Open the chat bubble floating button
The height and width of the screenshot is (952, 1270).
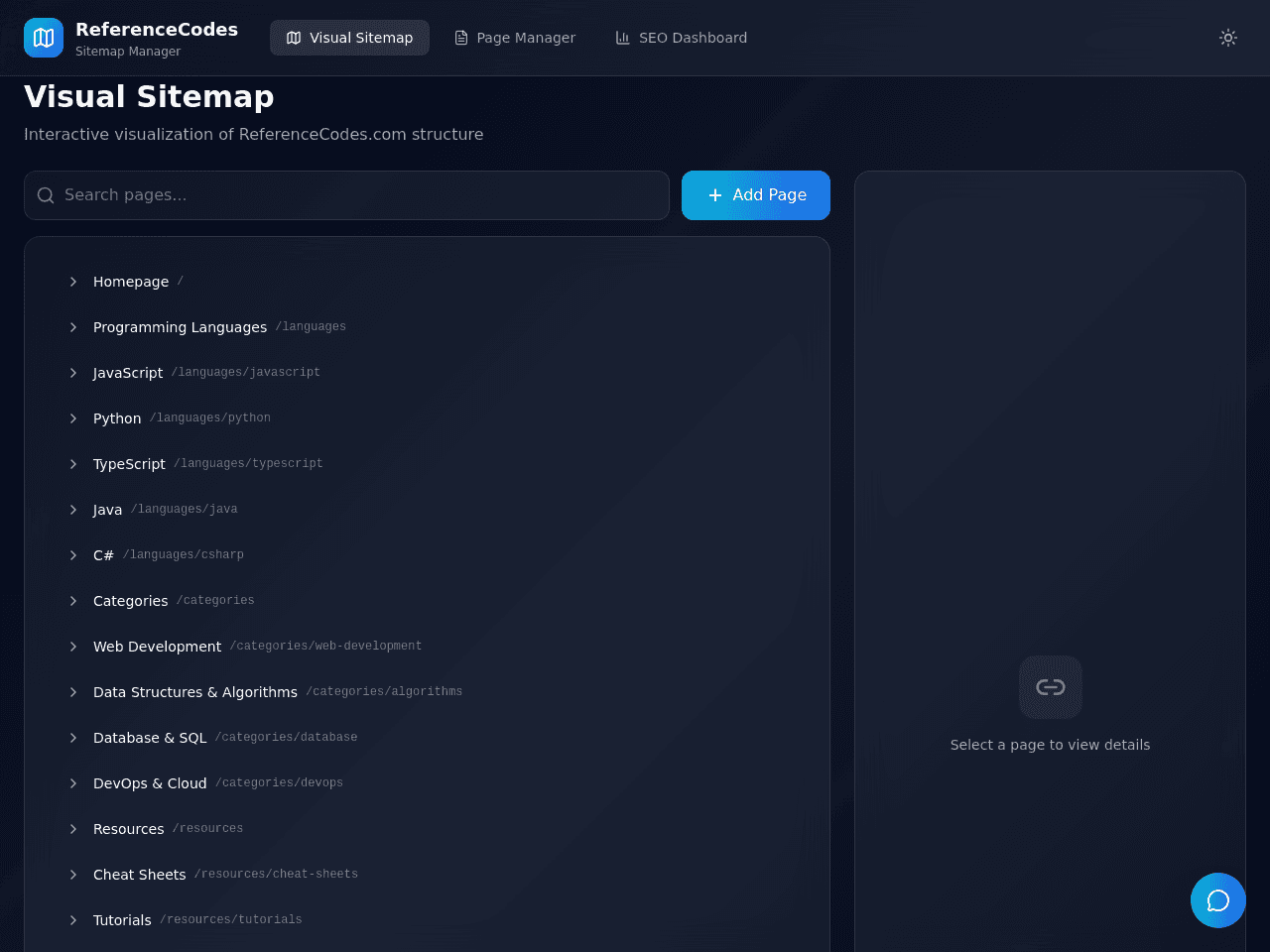tap(1218, 900)
